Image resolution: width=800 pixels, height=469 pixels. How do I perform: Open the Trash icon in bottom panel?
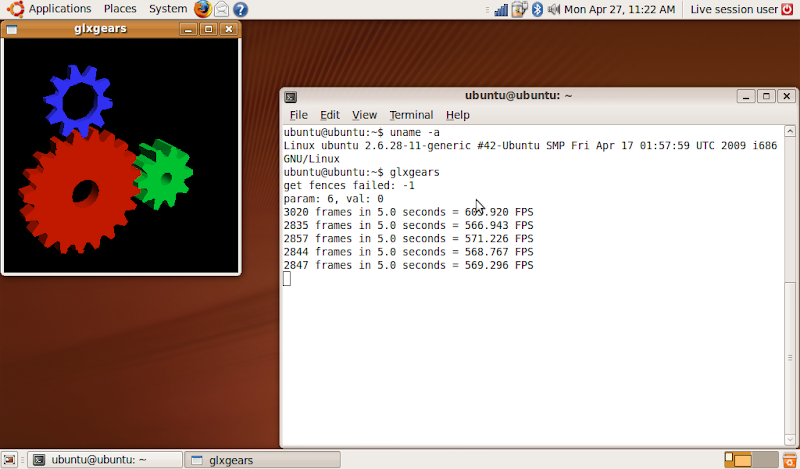pos(789,460)
